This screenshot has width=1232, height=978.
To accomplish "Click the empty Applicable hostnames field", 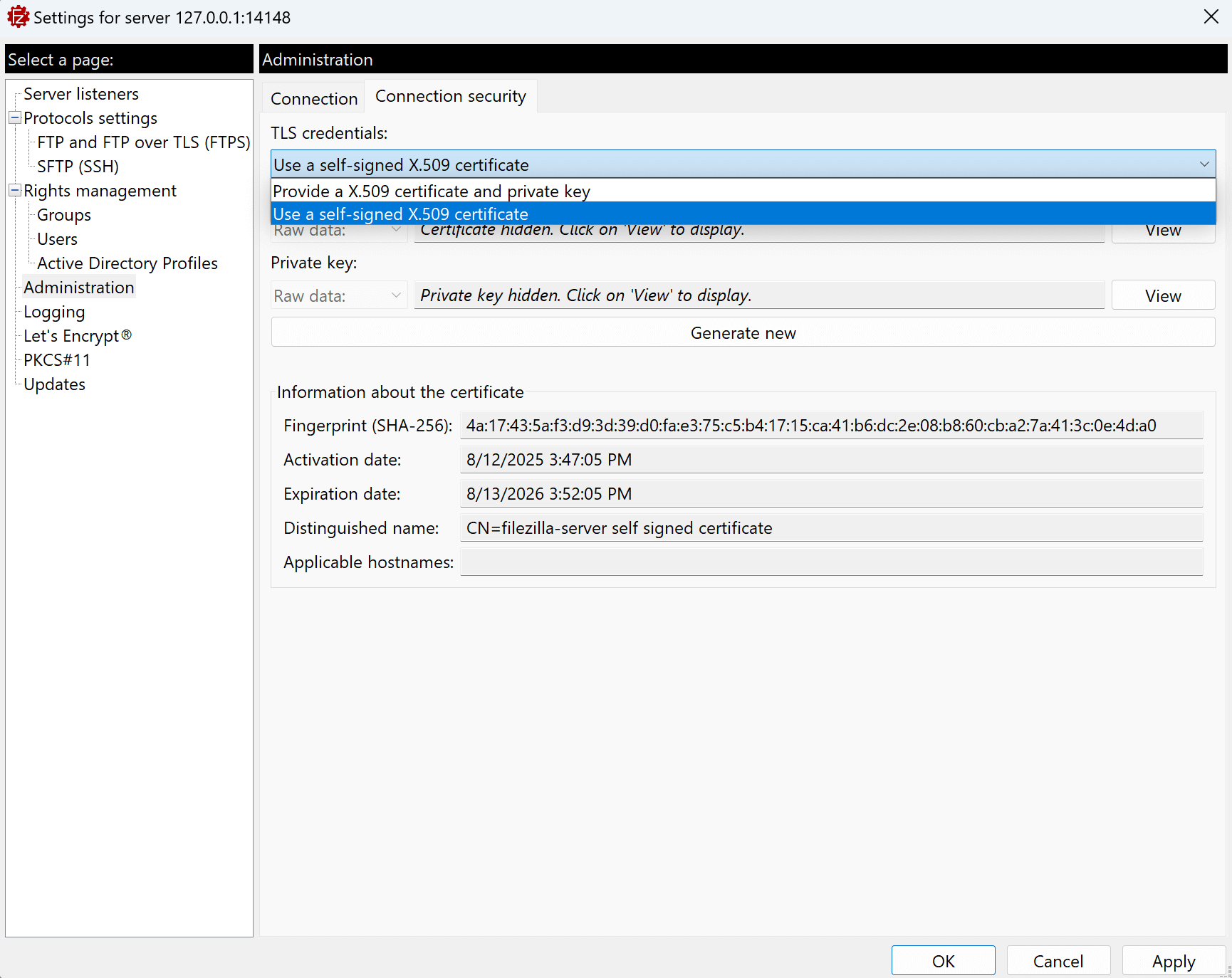I will [832, 562].
